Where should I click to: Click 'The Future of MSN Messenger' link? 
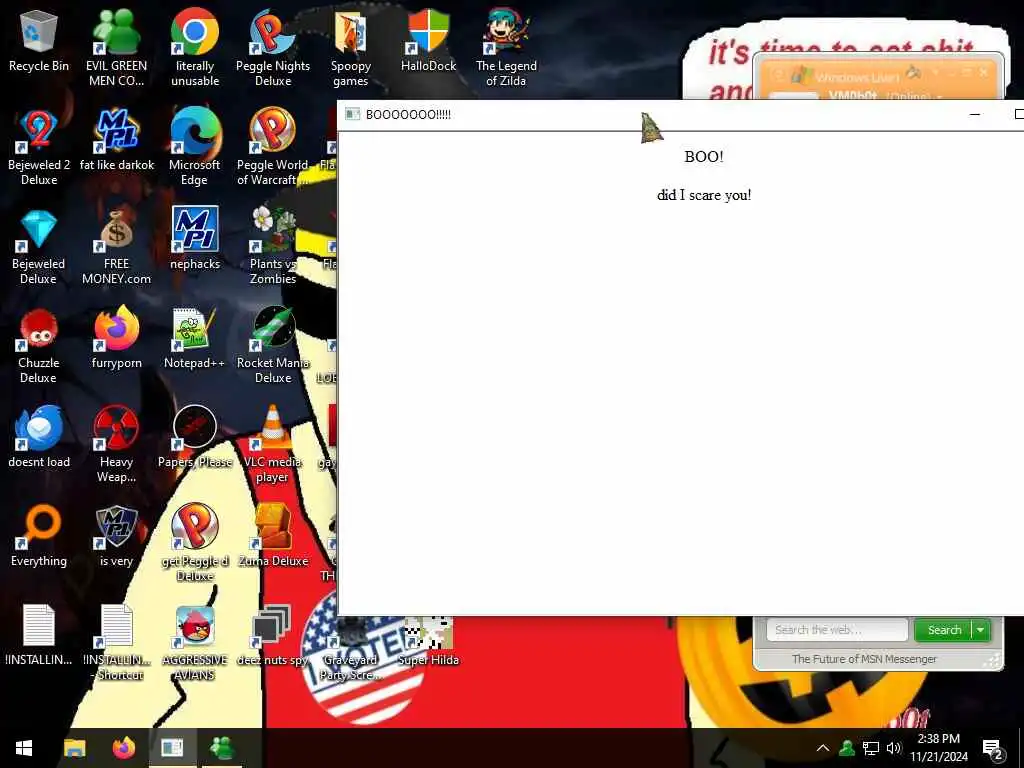click(864, 659)
